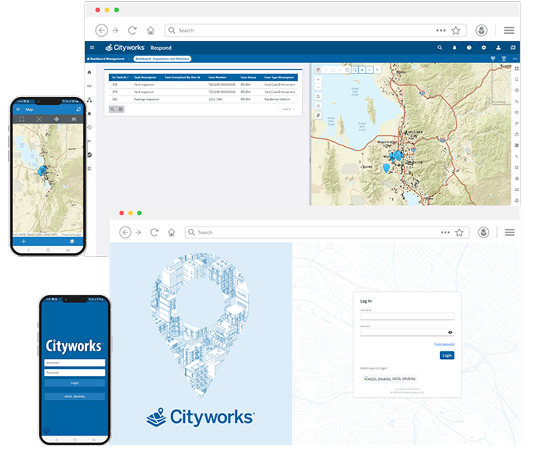Click locate button on dashboard map
Image resolution: width=539 pixels, height=450 pixels.
pos(318,106)
